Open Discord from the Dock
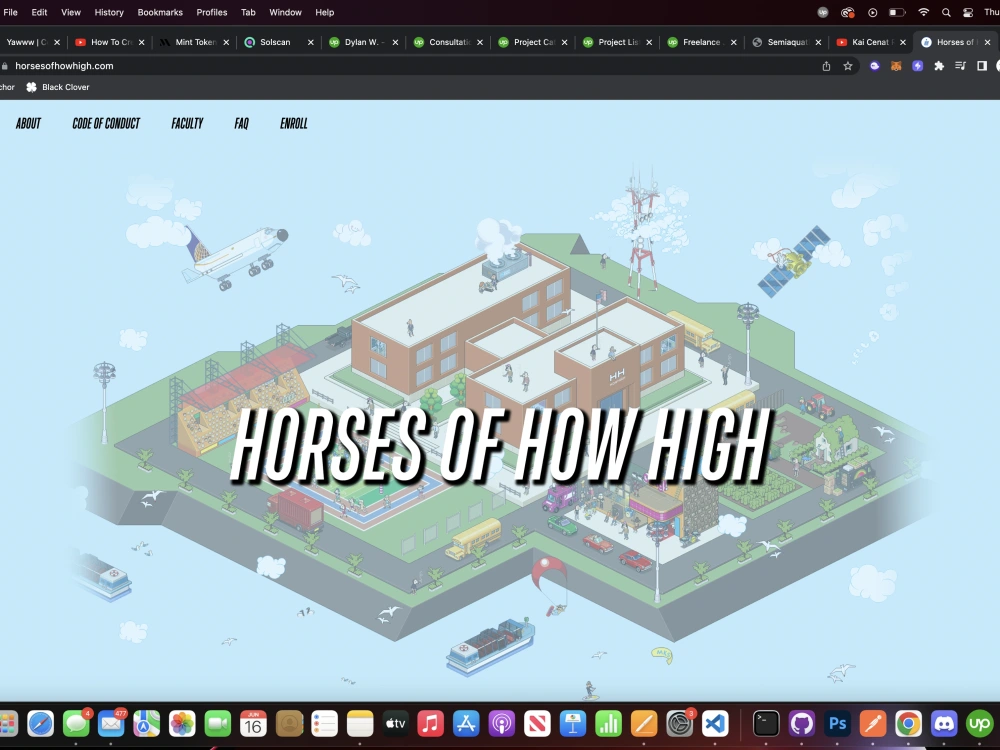This screenshot has width=1000, height=750. coord(944,724)
